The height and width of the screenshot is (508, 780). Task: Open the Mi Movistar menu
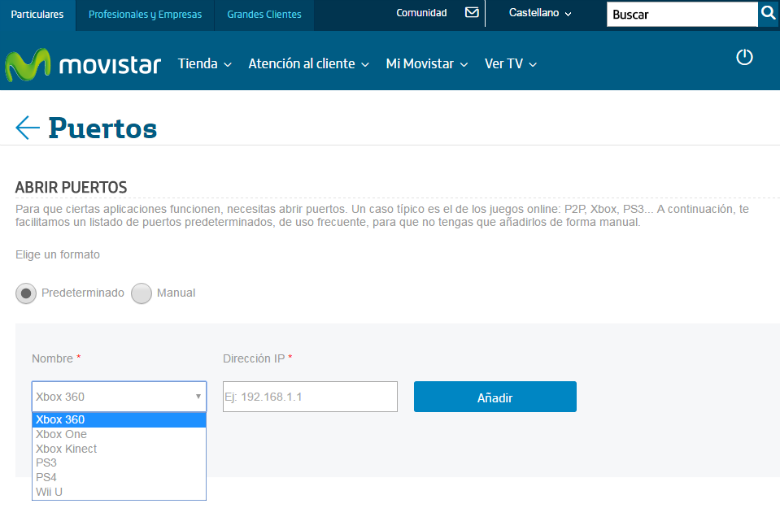click(426, 63)
